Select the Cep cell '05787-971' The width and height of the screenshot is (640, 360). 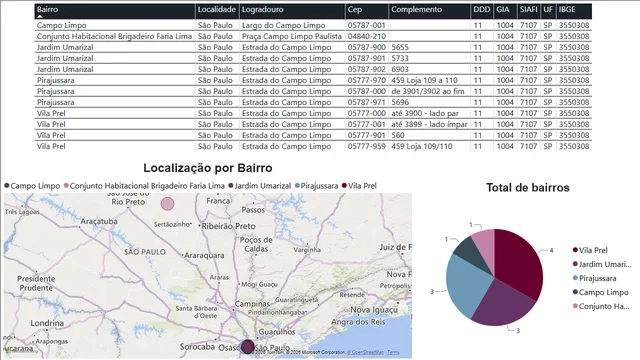click(x=367, y=102)
